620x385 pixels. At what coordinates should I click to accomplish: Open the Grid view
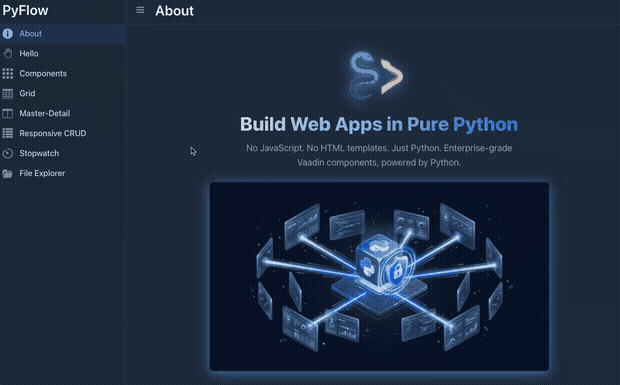point(62,93)
